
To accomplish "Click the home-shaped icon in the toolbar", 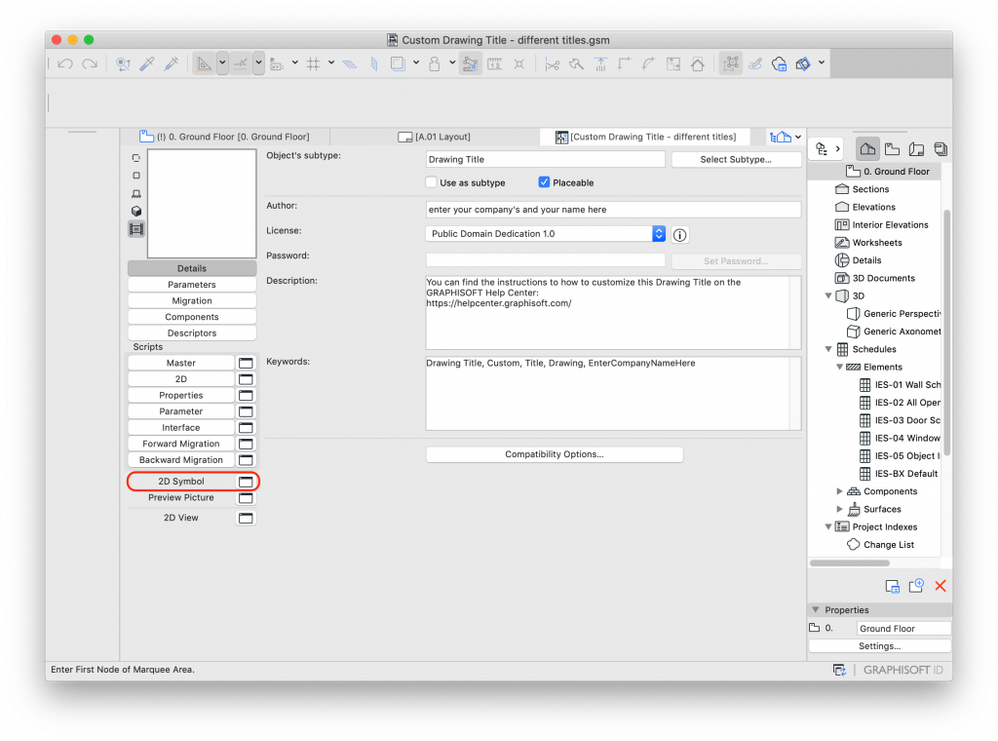I will click(698, 64).
